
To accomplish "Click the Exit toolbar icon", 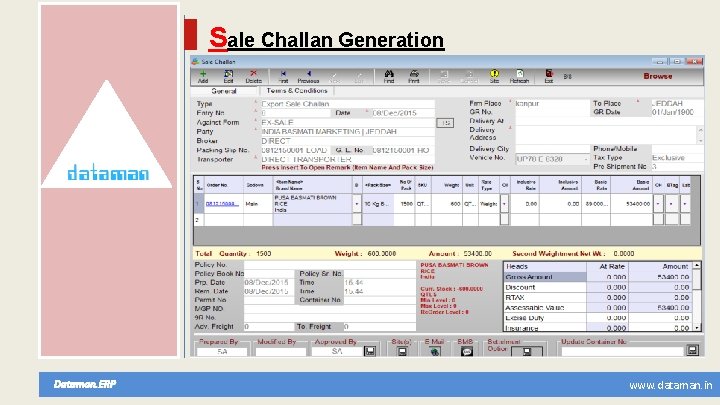I will (x=549, y=77).
